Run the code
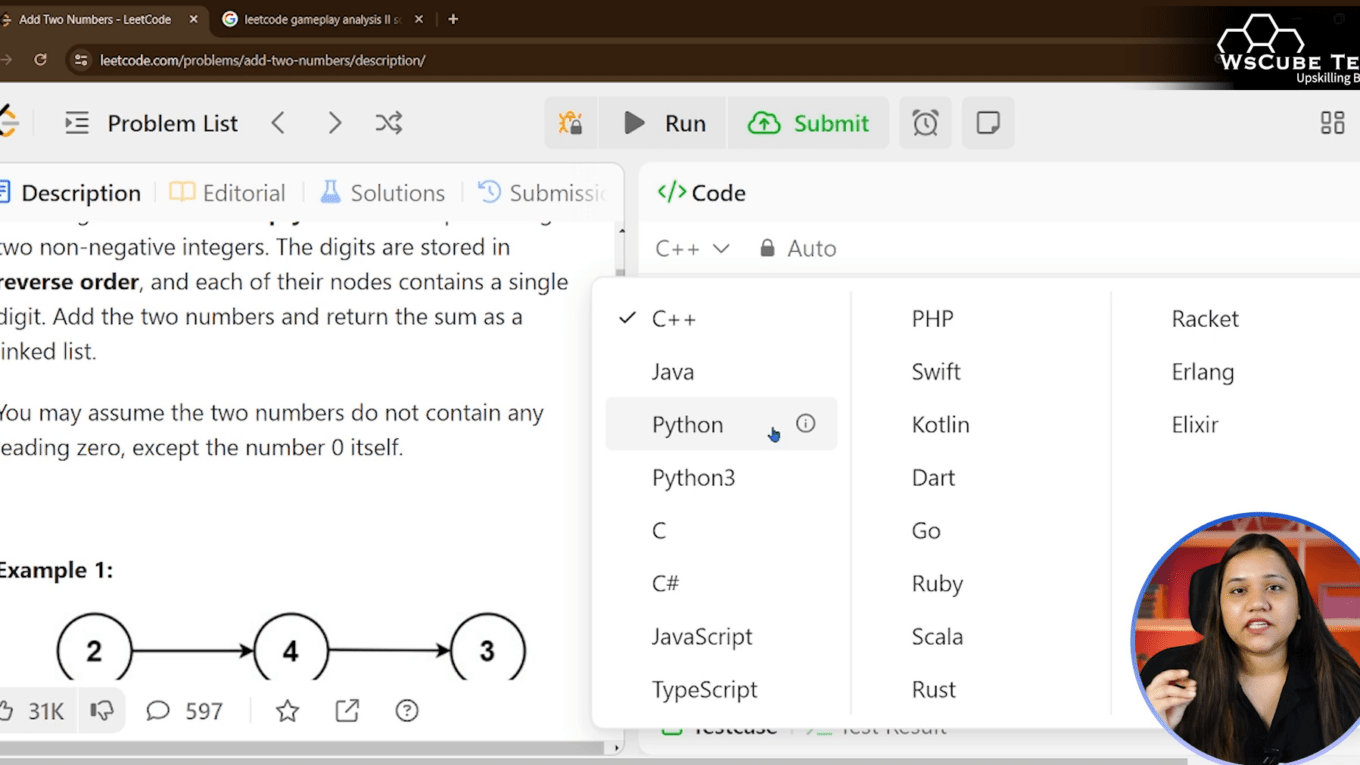The image size is (1360, 765). pos(664,123)
